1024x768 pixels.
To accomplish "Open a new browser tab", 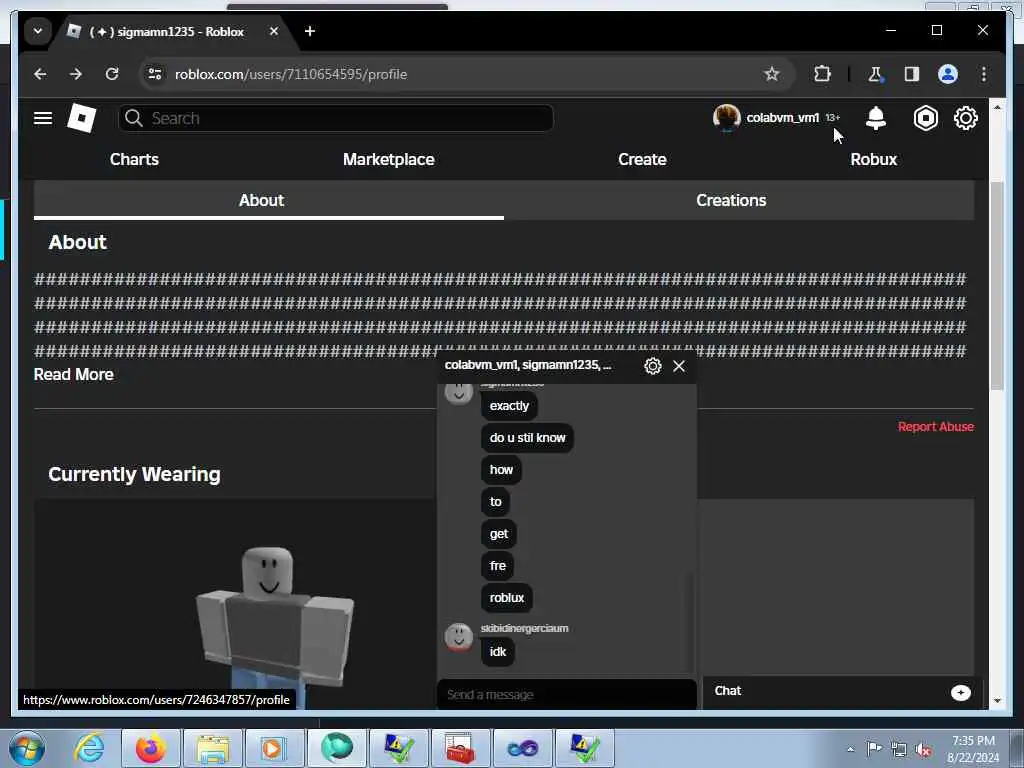I will (310, 31).
